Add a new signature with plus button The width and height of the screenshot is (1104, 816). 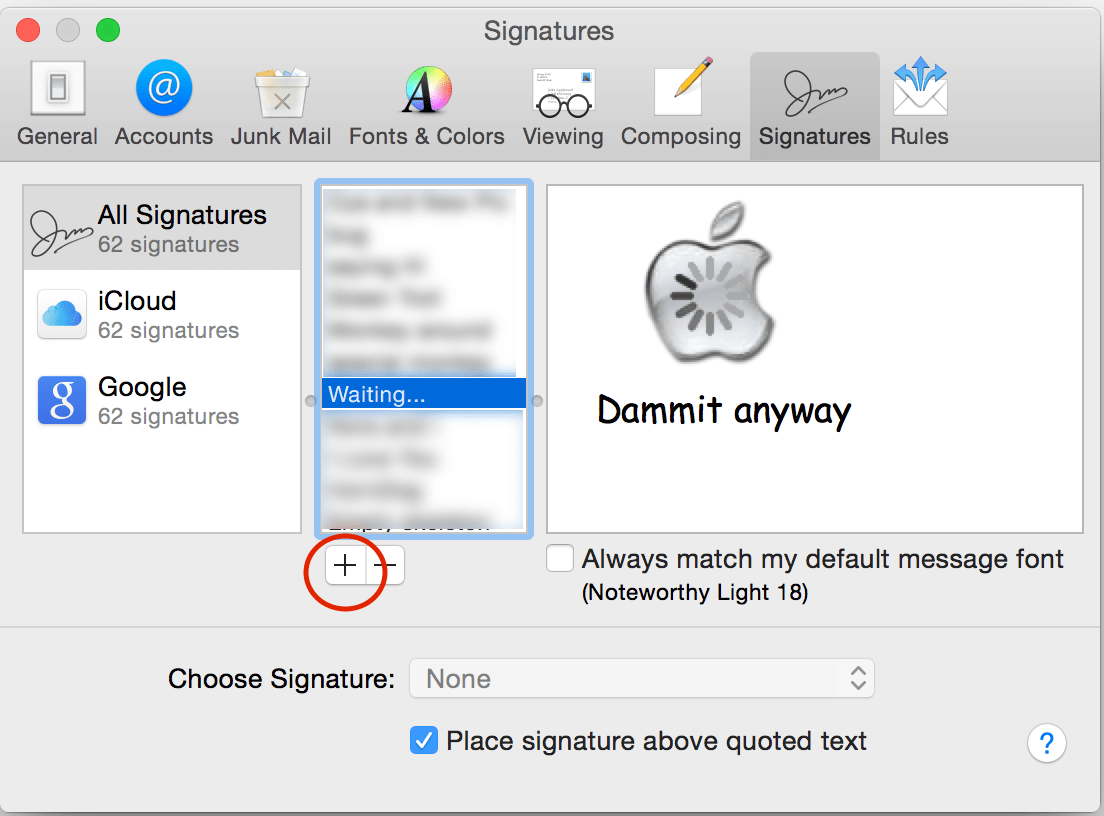(345, 565)
